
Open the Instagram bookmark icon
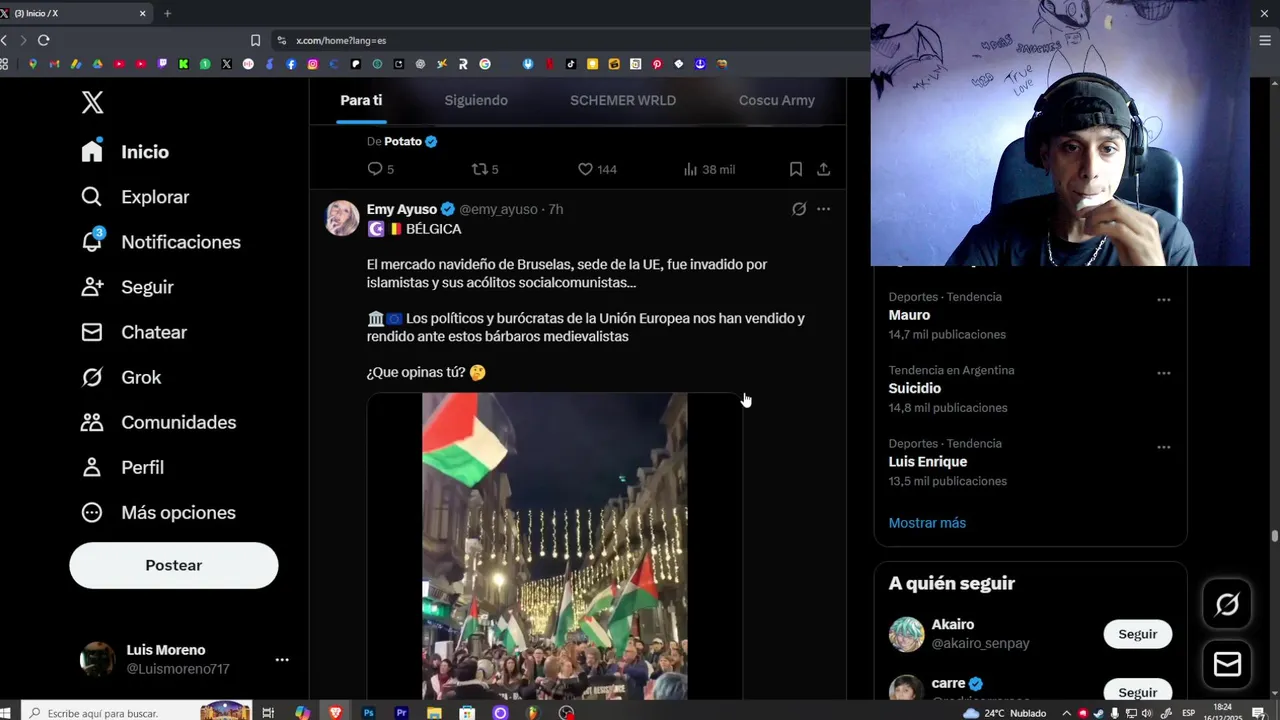pyautogui.click(x=312, y=64)
